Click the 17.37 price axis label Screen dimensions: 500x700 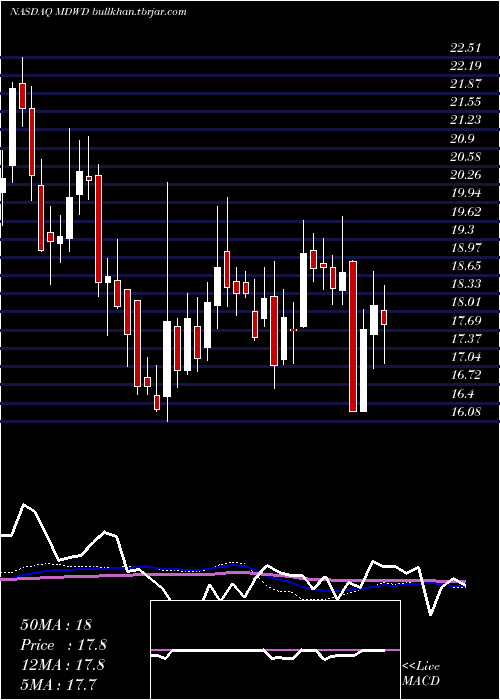[x=466, y=338]
